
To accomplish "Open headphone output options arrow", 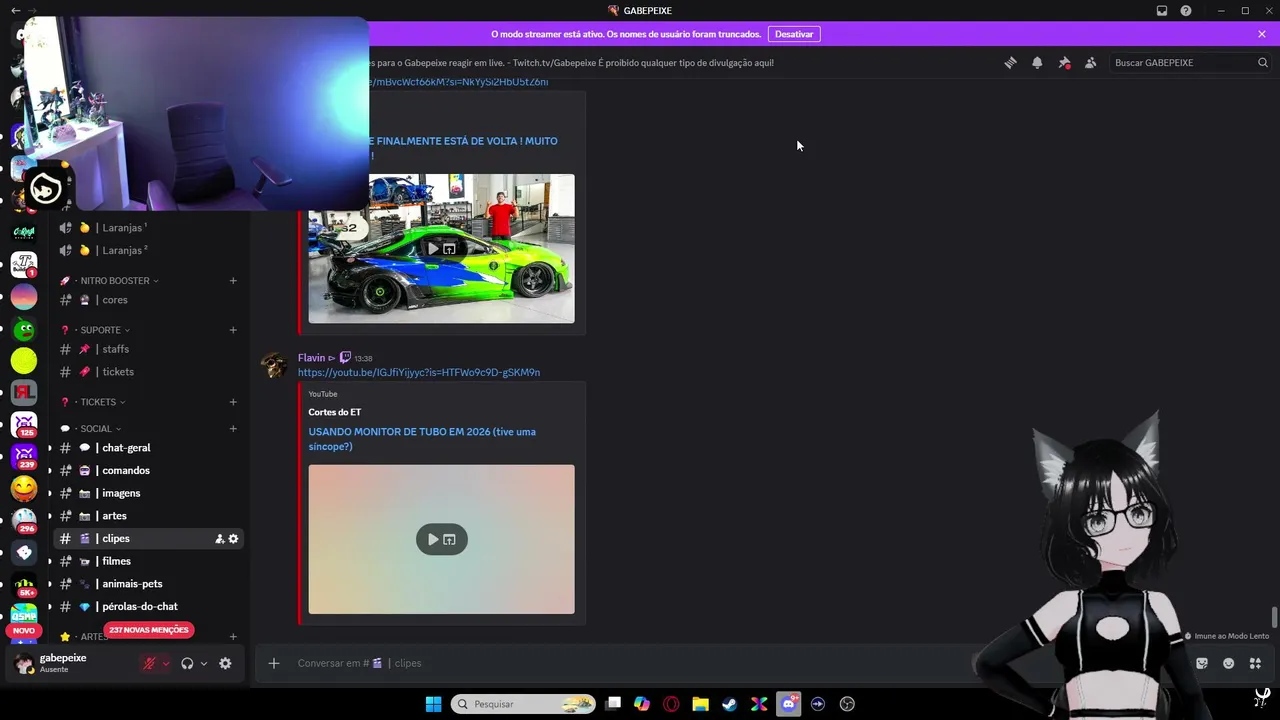I will coord(204,663).
